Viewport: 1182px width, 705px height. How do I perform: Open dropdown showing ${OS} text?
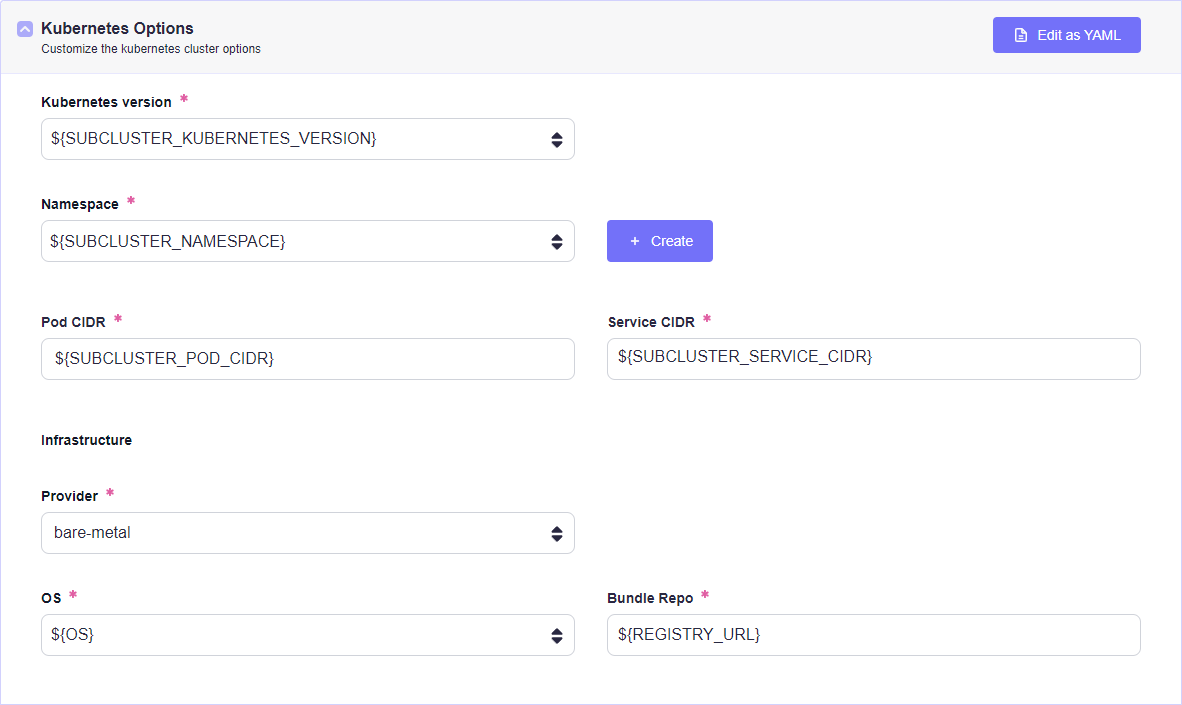click(72, 635)
